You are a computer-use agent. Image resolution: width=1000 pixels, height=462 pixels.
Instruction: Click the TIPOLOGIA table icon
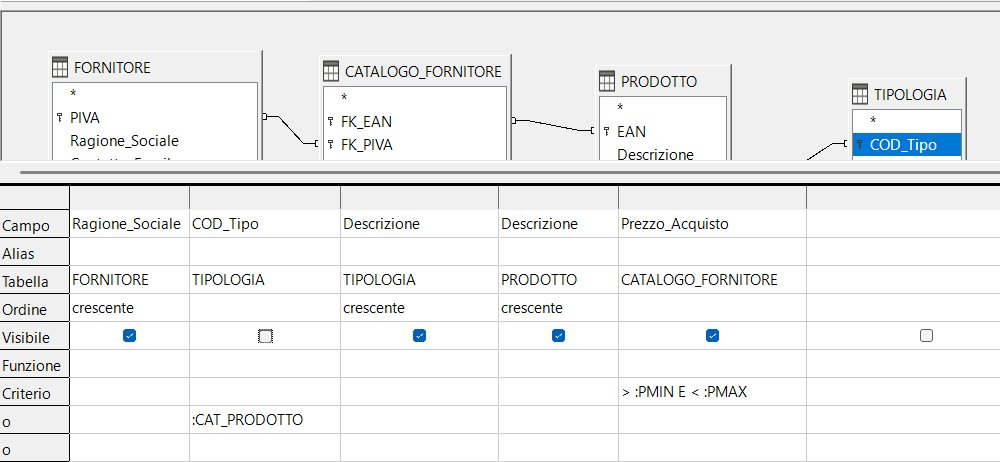860,94
